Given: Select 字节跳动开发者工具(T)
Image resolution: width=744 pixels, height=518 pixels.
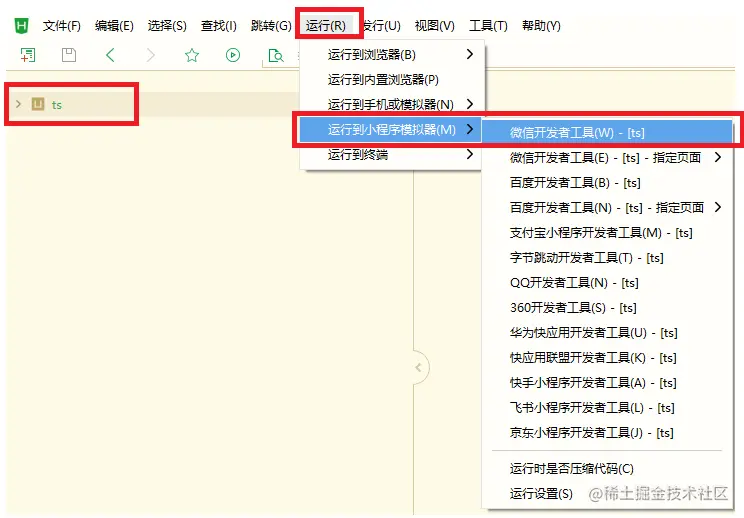Looking at the screenshot, I should point(607,258).
